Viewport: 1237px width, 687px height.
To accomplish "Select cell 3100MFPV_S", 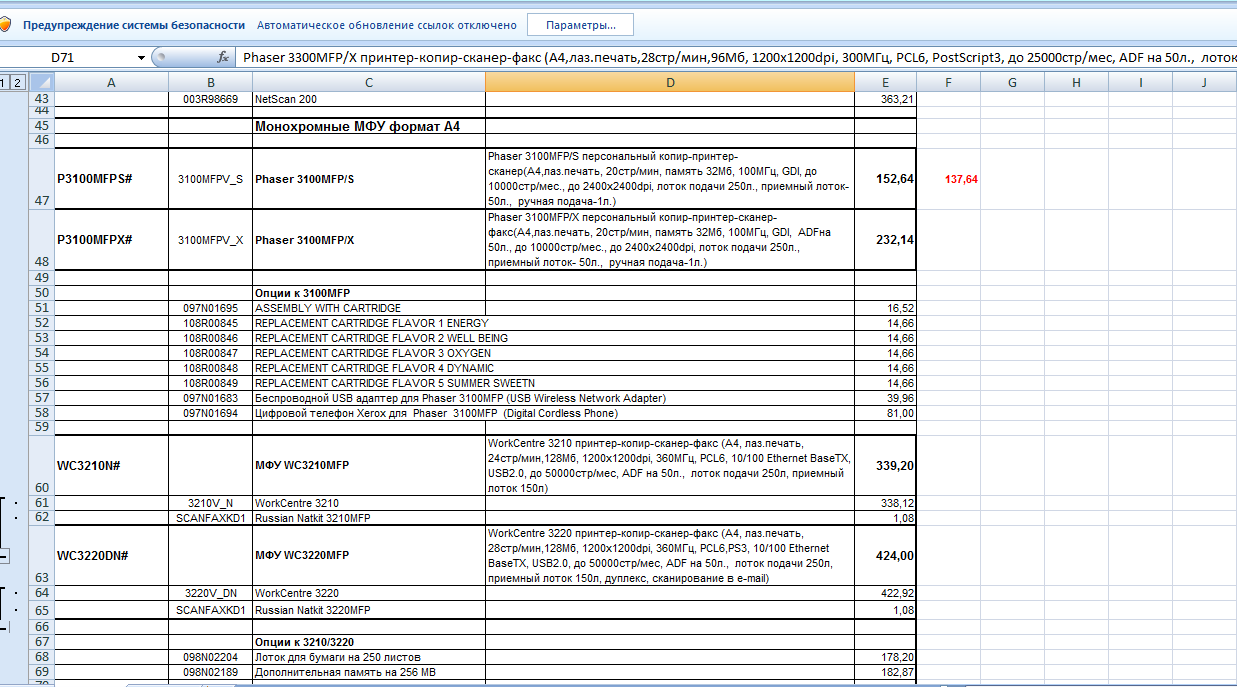I will click(x=210, y=179).
